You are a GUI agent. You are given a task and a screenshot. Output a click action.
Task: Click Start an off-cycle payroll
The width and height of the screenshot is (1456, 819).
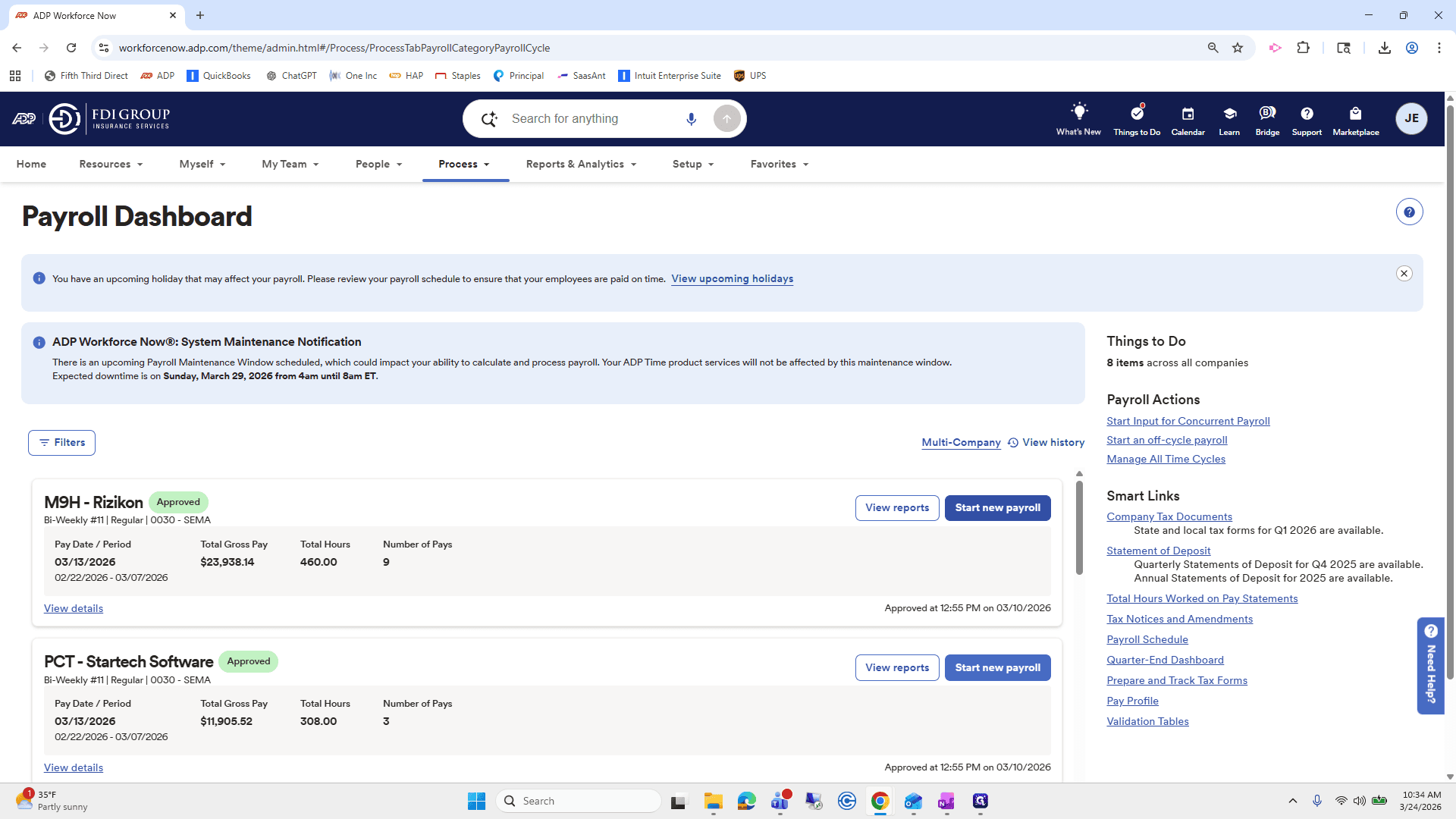point(1166,441)
